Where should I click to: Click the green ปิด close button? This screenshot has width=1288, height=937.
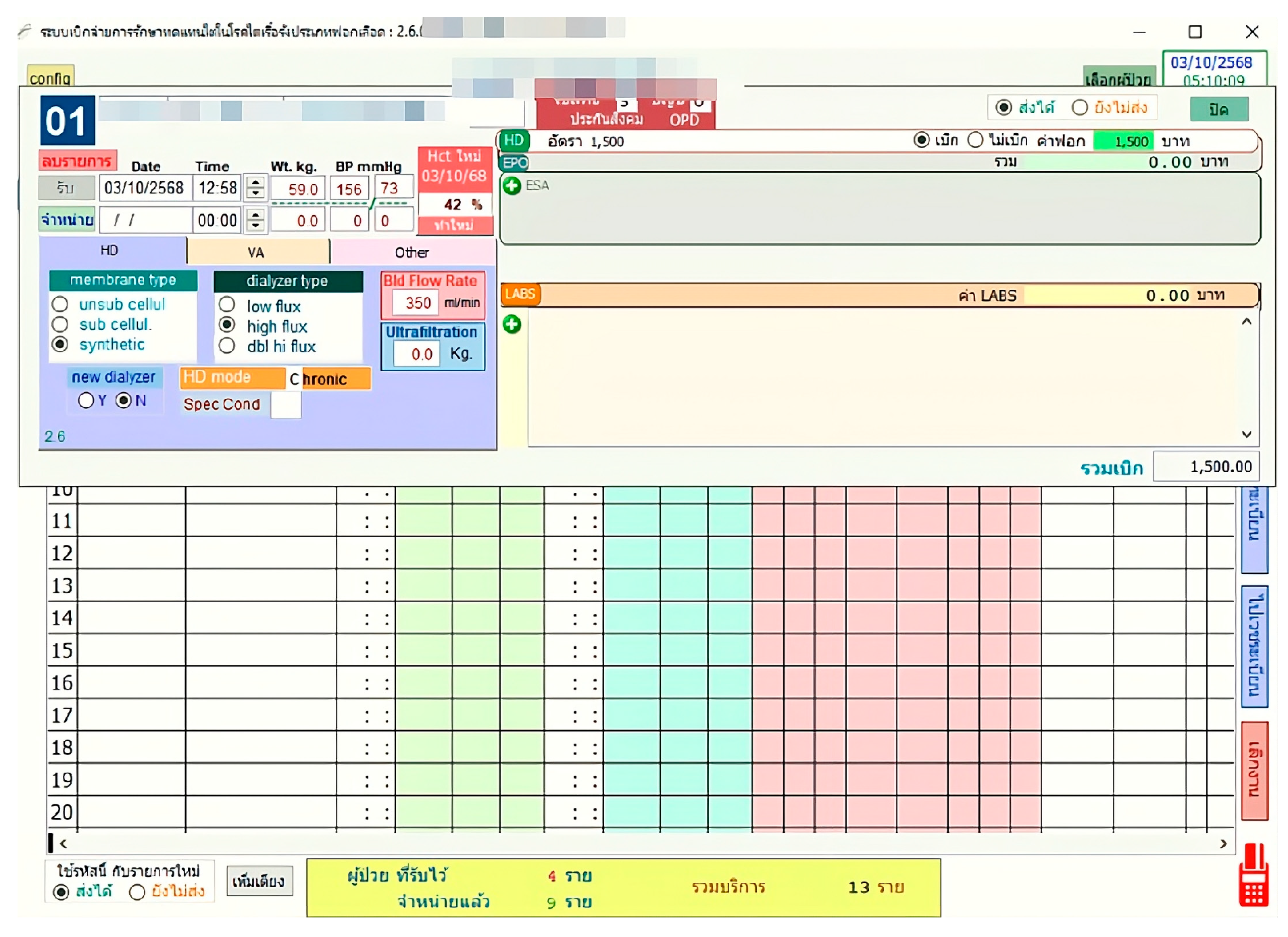1218,110
